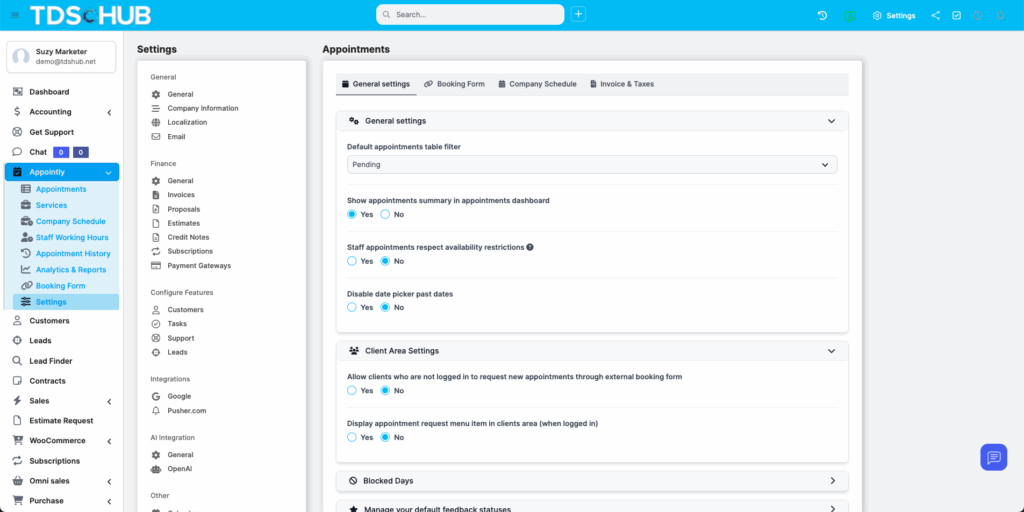The height and width of the screenshot is (512, 1024).
Task: Open Staff Working Hours in sidebar
Action: (72, 237)
